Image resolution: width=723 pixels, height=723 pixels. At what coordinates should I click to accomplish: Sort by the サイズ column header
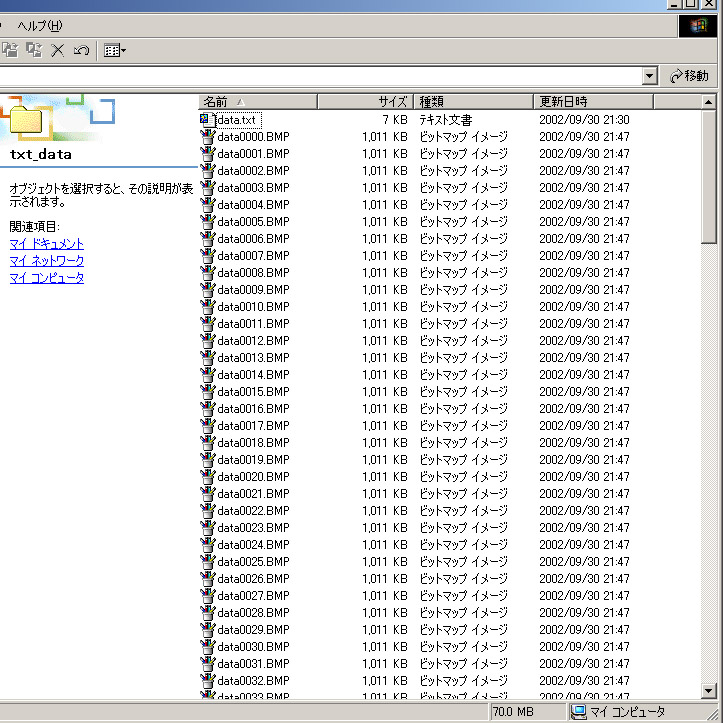[x=366, y=101]
